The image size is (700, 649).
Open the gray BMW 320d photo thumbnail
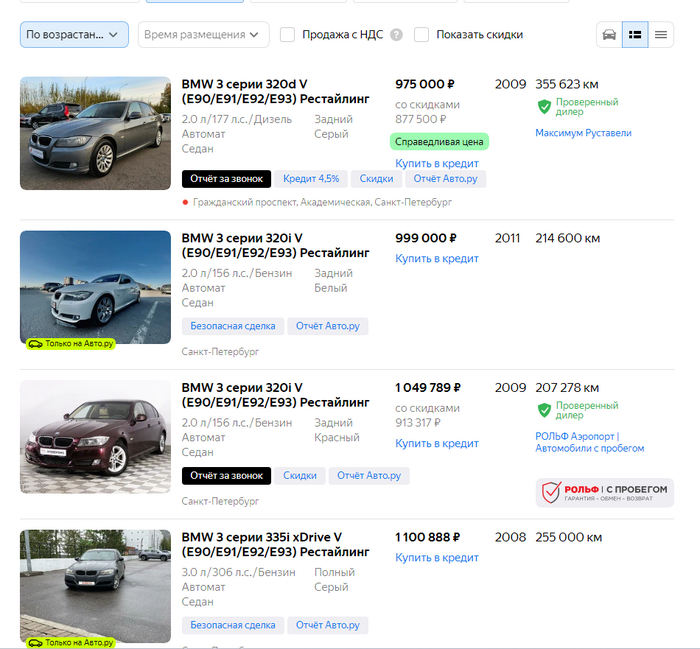click(x=95, y=133)
